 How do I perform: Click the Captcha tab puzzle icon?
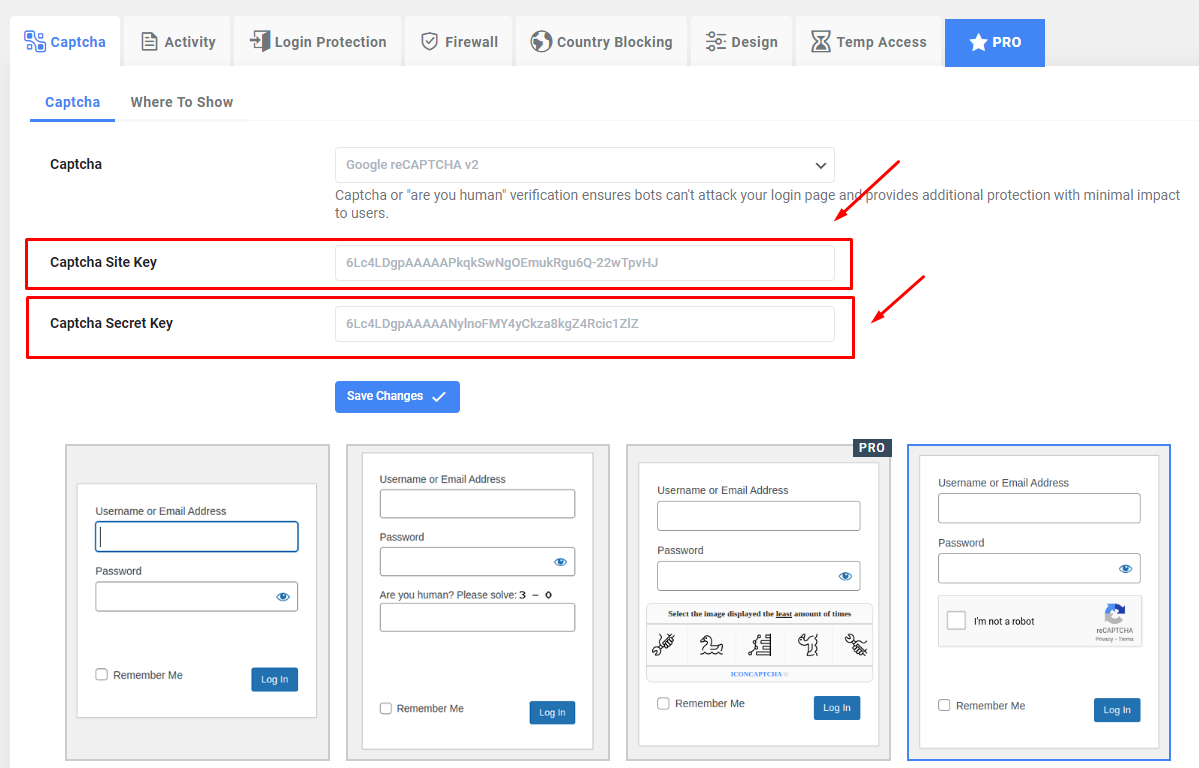click(34, 41)
